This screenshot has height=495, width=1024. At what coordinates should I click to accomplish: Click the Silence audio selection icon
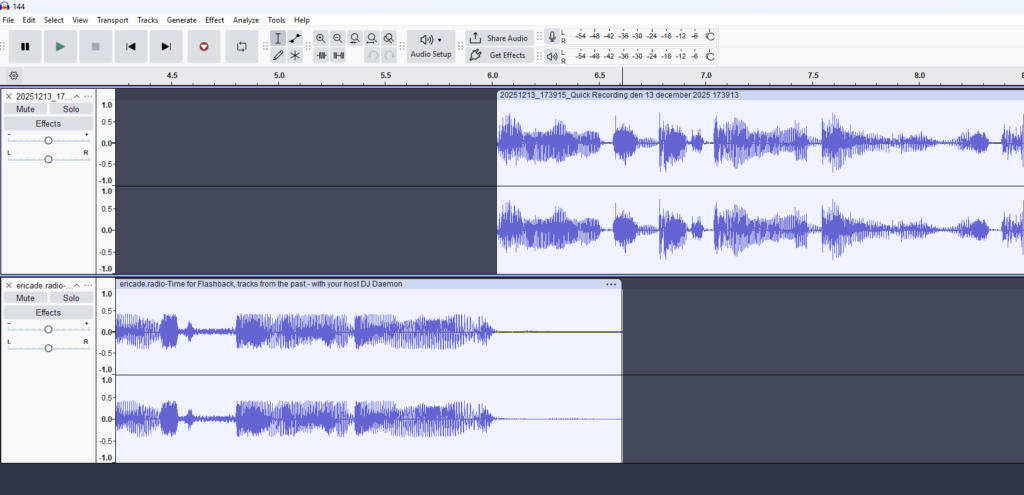(338, 55)
